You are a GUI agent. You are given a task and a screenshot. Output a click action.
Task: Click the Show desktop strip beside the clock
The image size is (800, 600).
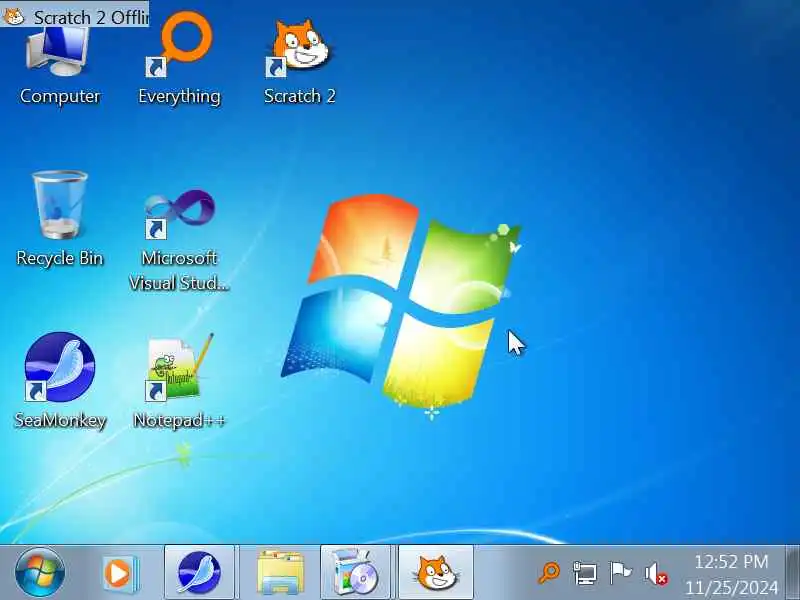pos(792,572)
